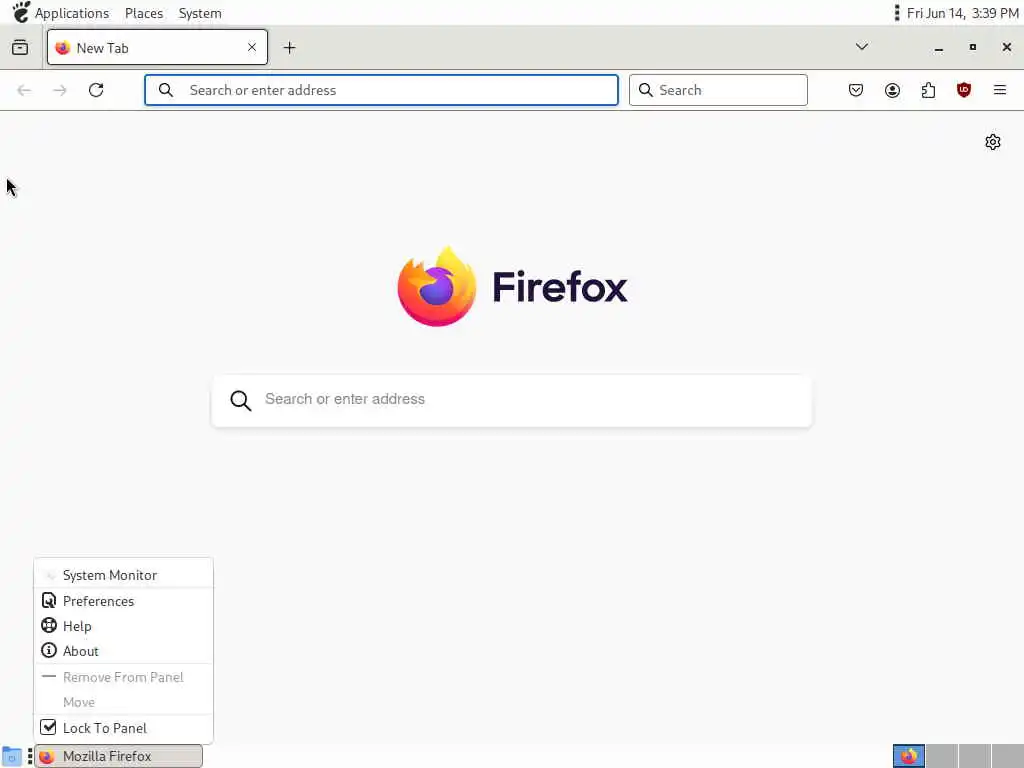Image resolution: width=1024 pixels, height=768 pixels.
Task: Click the top panel clock grip handle
Action: tap(897, 12)
